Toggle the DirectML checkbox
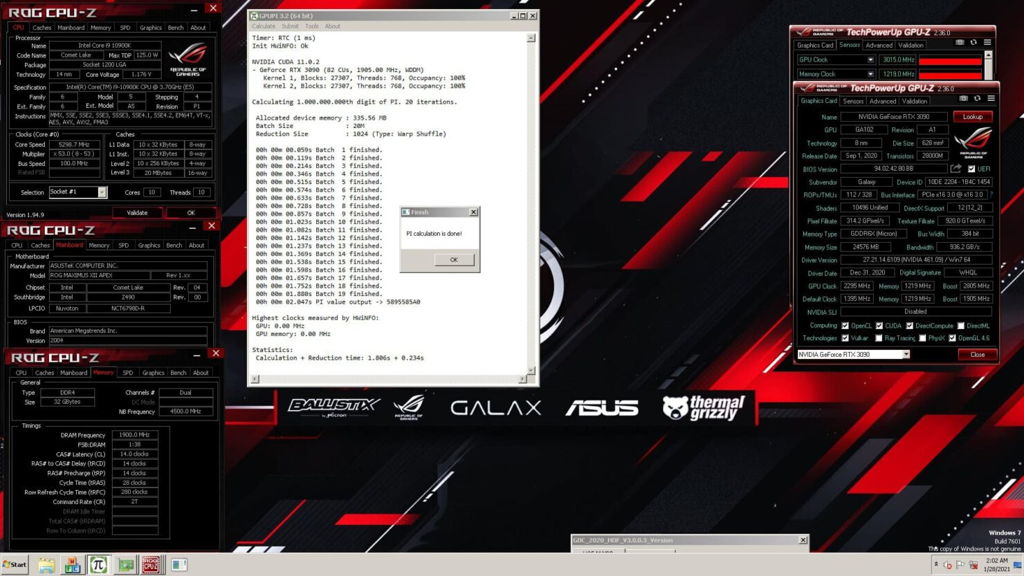Viewport: 1024px width, 576px height. click(x=961, y=325)
